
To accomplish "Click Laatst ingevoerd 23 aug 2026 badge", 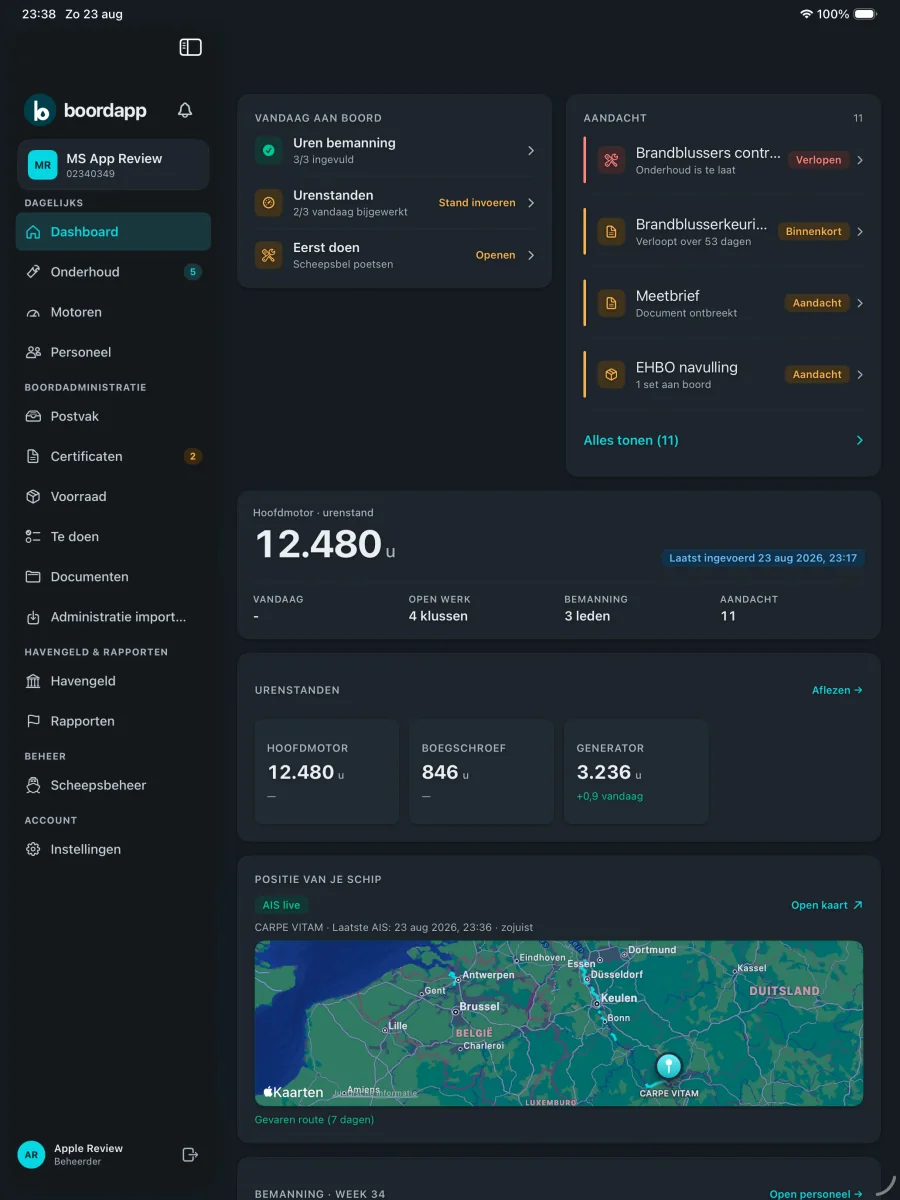I will click(763, 558).
